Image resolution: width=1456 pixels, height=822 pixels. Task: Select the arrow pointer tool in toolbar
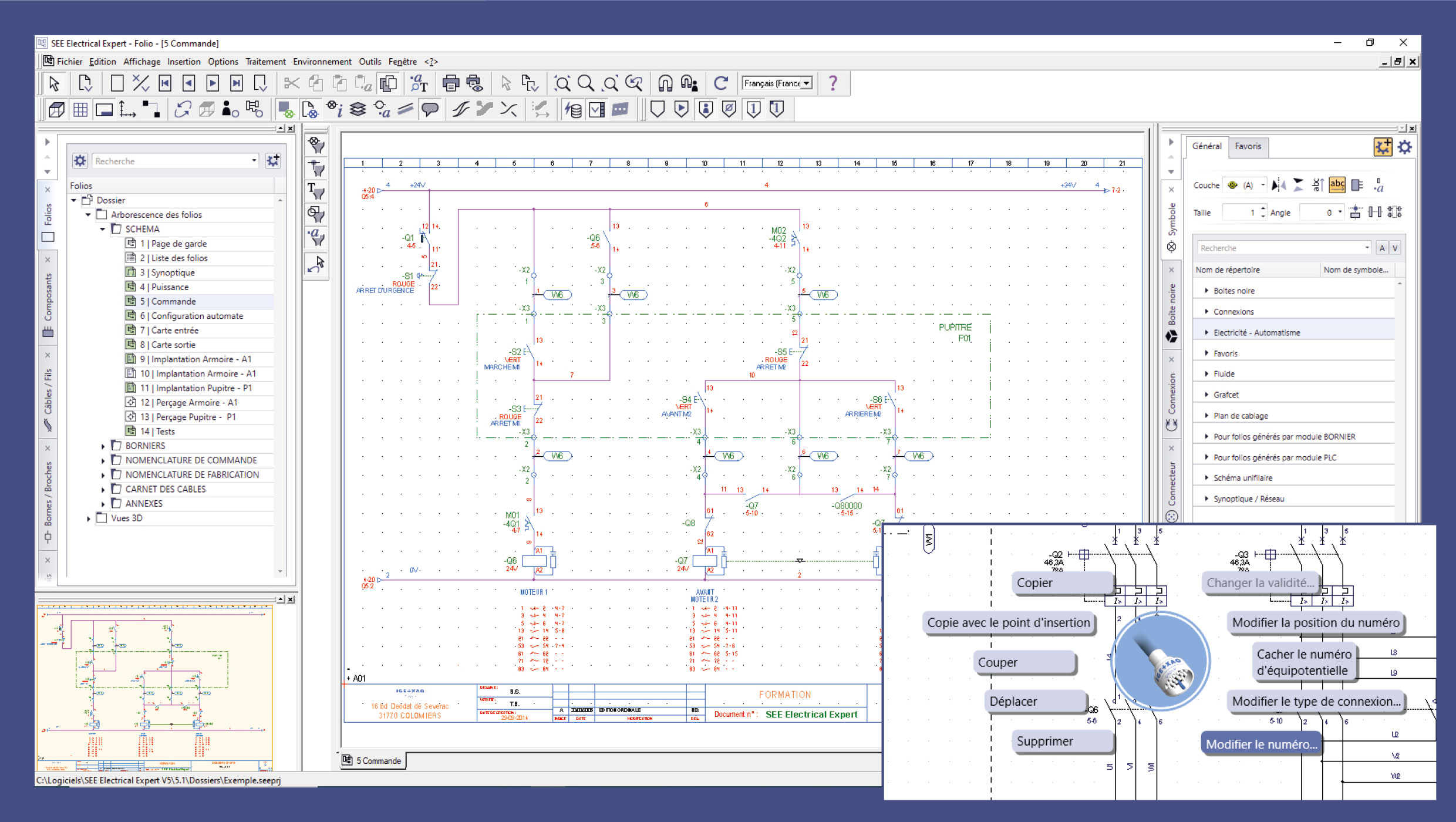pos(54,83)
